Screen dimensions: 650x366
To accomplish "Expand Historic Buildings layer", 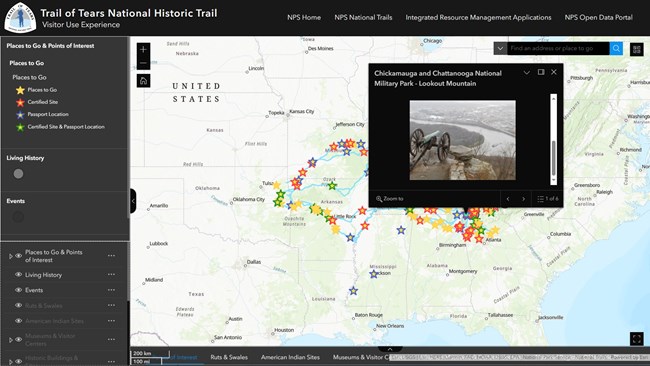I will [x=11, y=362].
